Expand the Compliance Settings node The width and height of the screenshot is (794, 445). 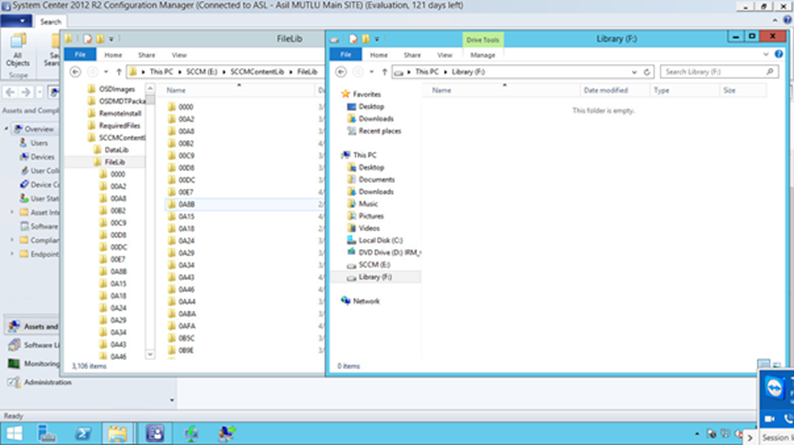[12, 240]
